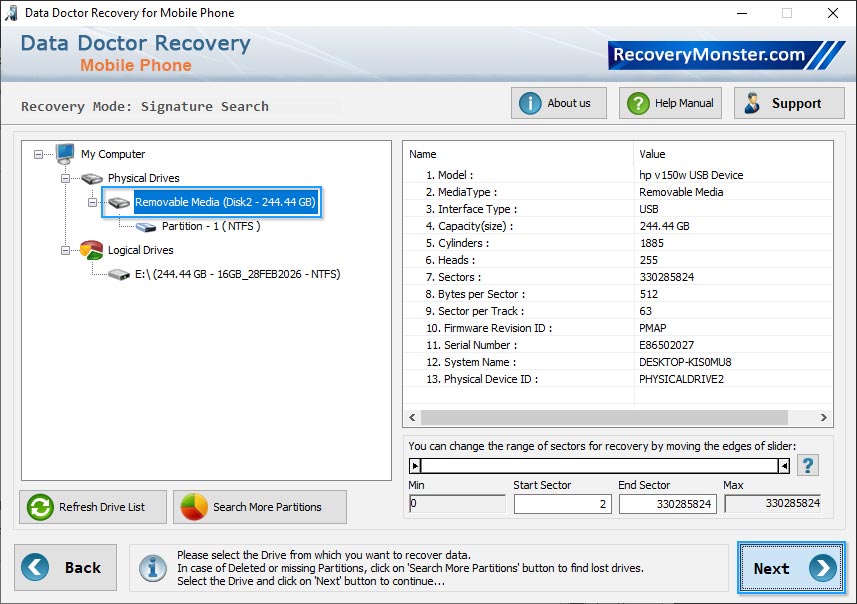Click the pie chart Search More Partitions icon

tap(197, 507)
